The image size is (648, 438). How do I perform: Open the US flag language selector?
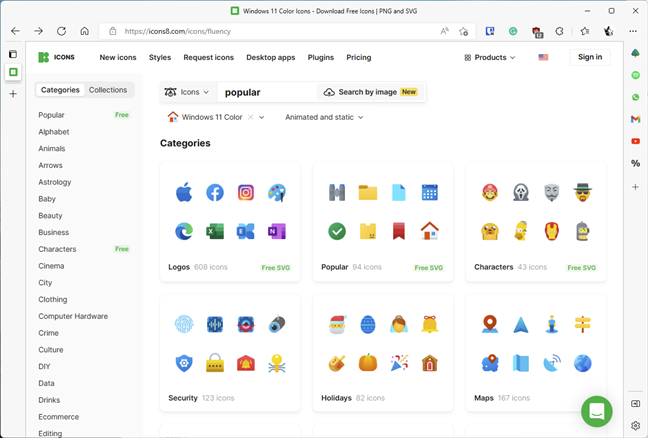point(543,57)
